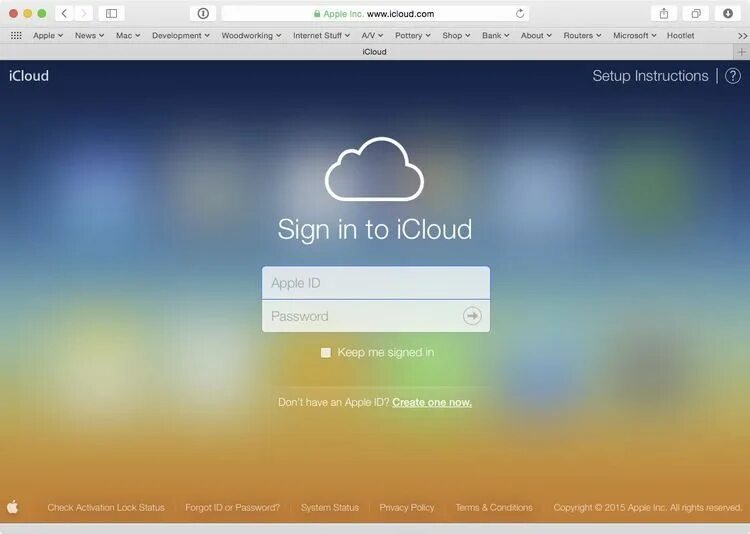Click the Safari forward arrow button
The height and width of the screenshot is (534, 750).
[x=84, y=13]
